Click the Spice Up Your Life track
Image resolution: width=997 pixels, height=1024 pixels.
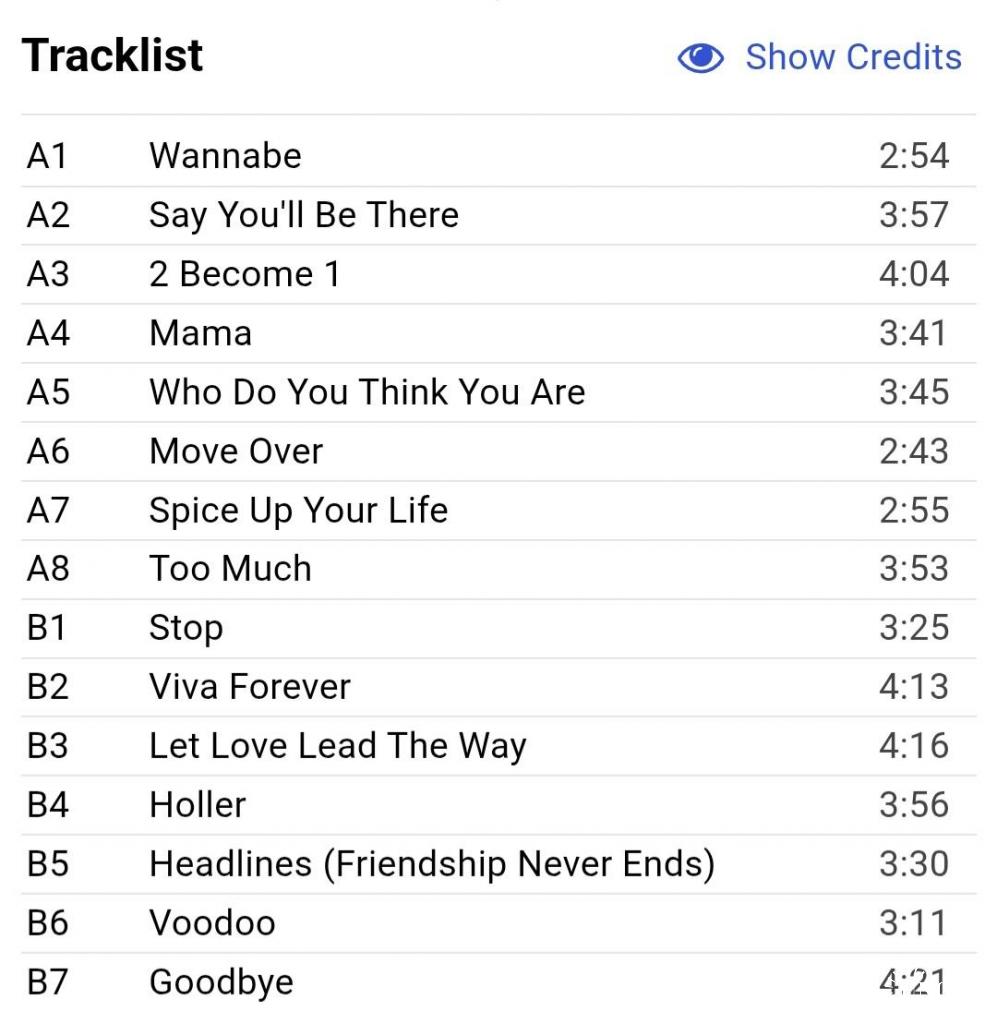pos(298,510)
